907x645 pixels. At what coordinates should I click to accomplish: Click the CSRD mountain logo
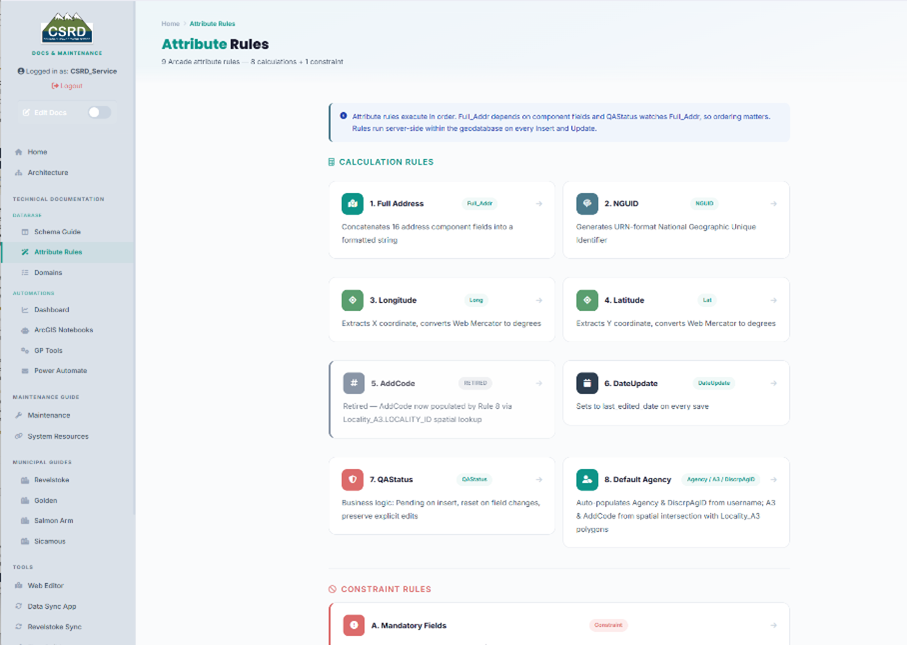pos(67,28)
